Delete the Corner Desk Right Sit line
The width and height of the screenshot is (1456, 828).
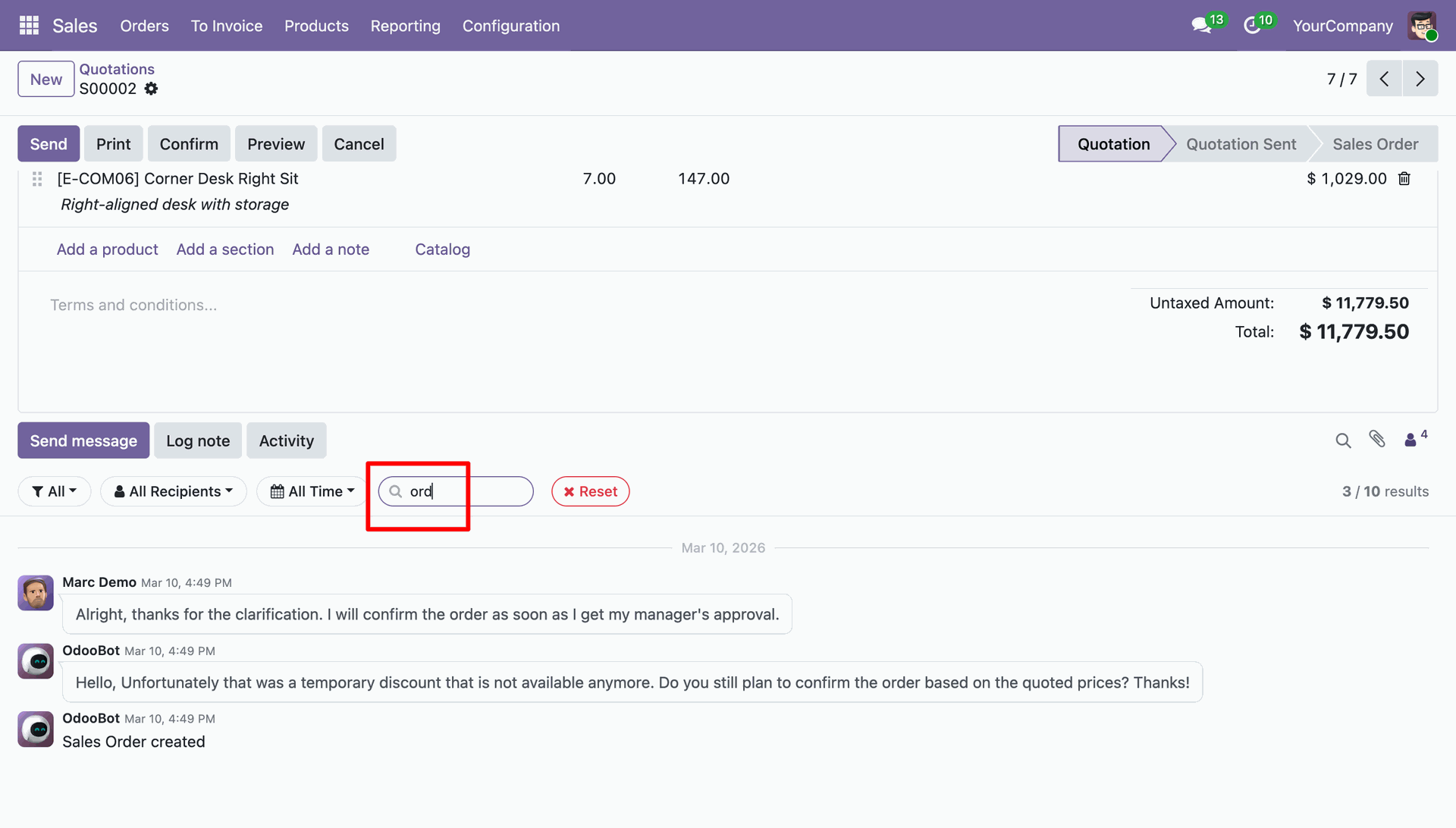1404,179
